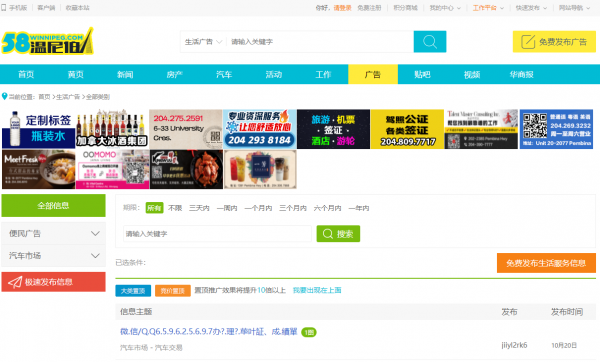Screen dimensions: 600x362
Task: Select the 一个月内 time filter
Action: point(258,208)
